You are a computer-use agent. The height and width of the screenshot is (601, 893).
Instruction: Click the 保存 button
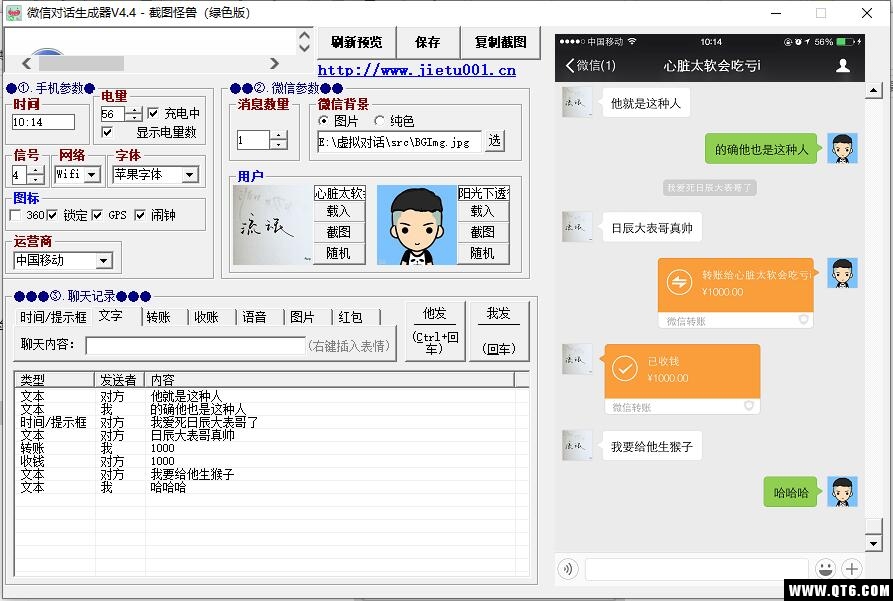click(428, 43)
